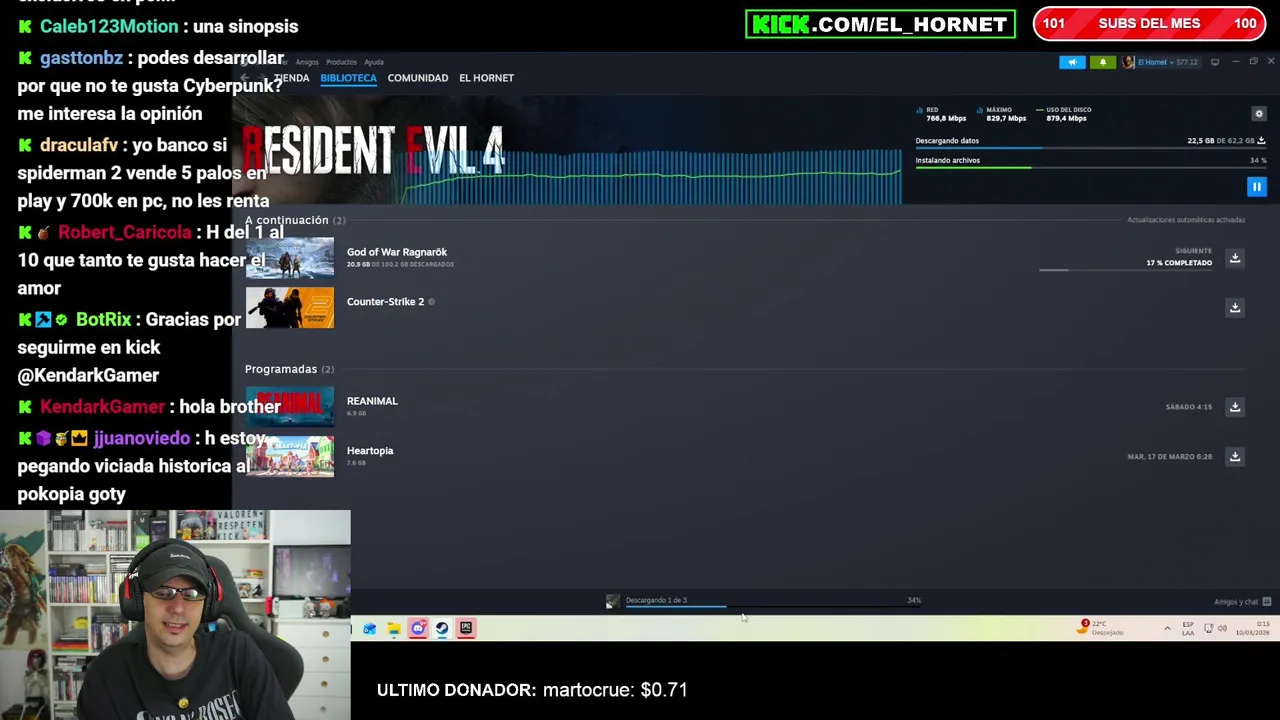Click 'Descargando datos' progress bar
This screenshot has height=720, width=1280.
click(1091, 148)
